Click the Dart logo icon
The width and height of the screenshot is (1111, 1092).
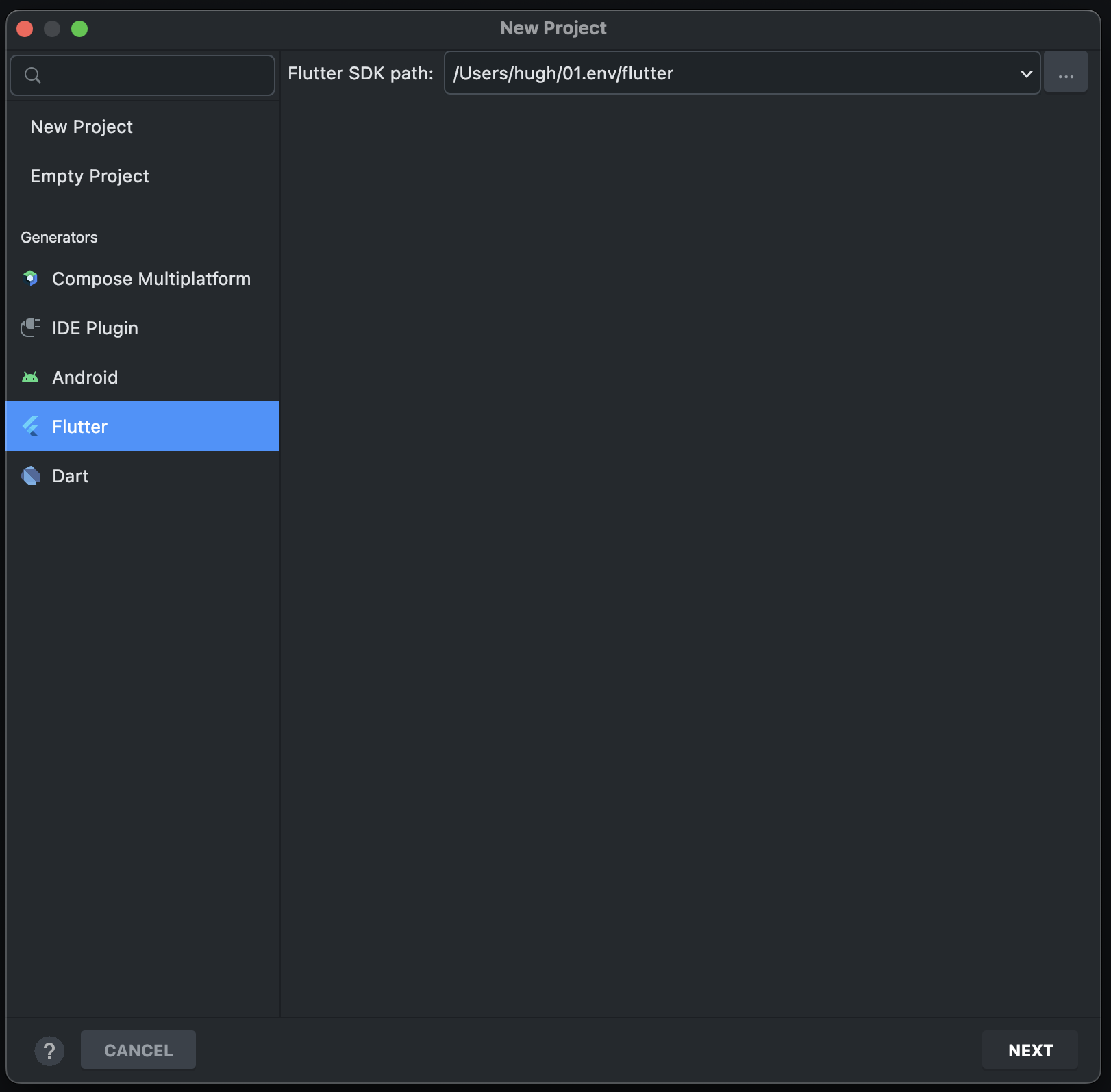pyautogui.click(x=30, y=475)
